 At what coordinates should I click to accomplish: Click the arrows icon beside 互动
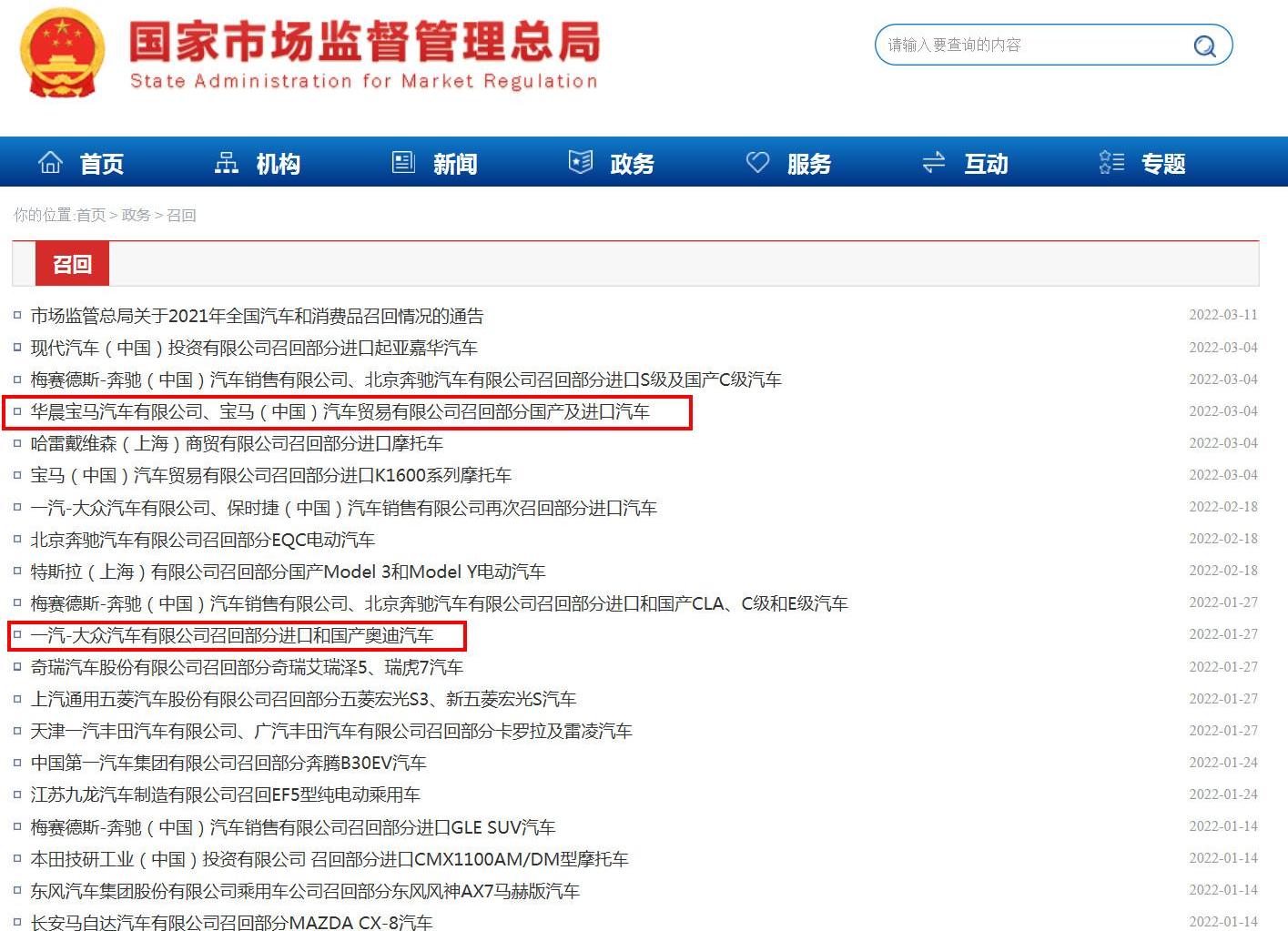click(x=934, y=162)
